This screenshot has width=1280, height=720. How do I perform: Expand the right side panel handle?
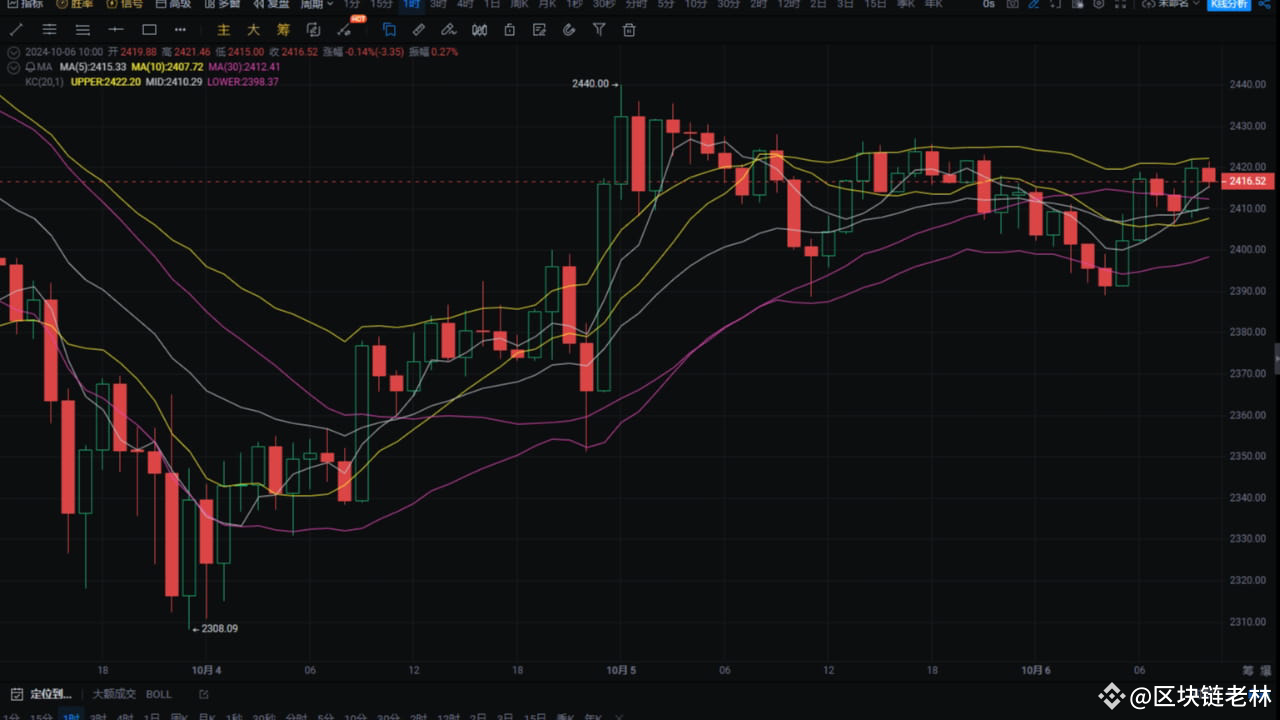point(1276,358)
